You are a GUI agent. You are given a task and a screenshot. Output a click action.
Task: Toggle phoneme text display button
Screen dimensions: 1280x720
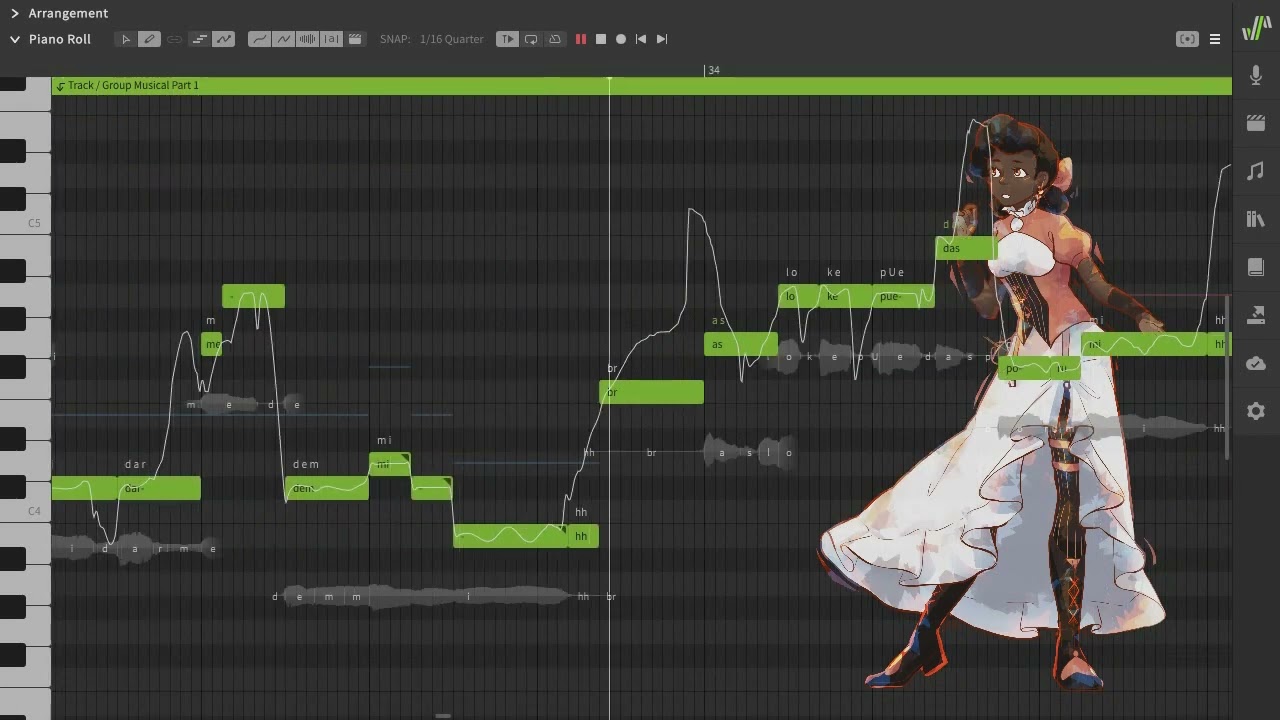(331, 39)
